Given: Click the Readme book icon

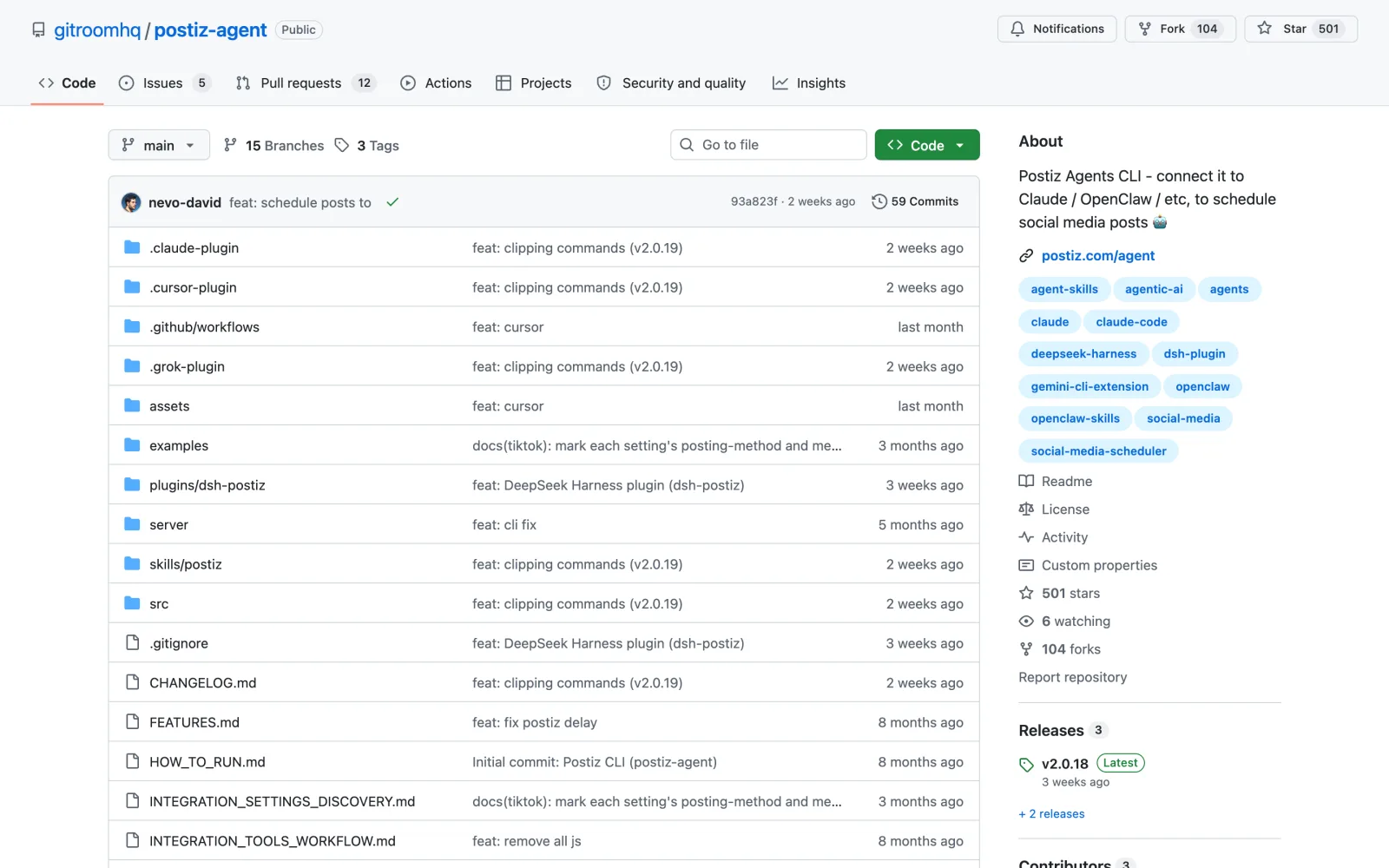Looking at the screenshot, I should pyautogui.click(x=1026, y=481).
